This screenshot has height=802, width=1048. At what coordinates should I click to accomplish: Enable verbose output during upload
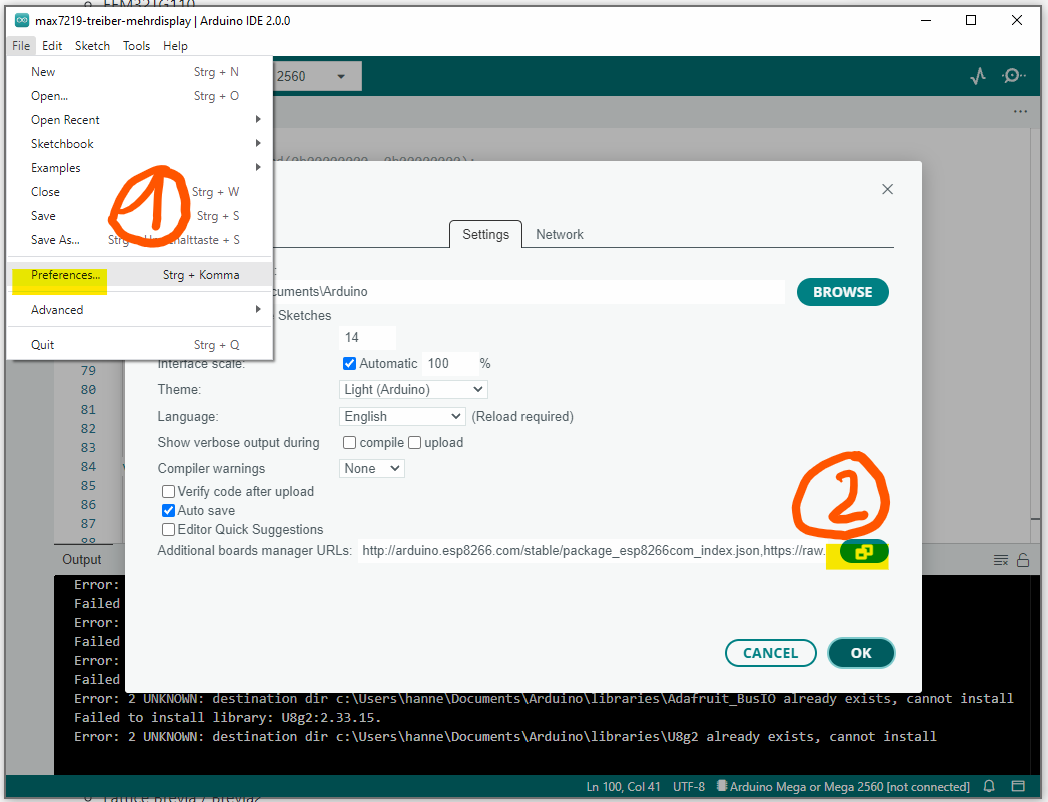414,442
